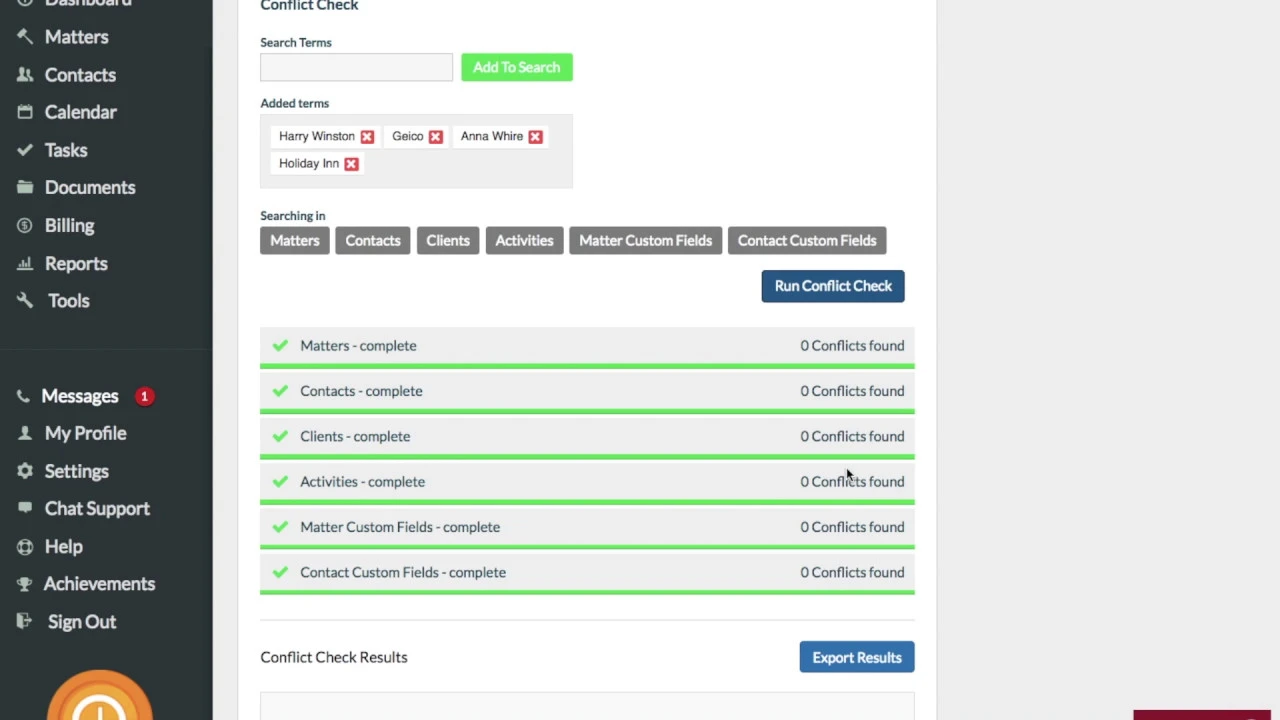The width and height of the screenshot is (1280, 720).
Task: Remove the Anna Whire search term
Action: coord(535,136)
